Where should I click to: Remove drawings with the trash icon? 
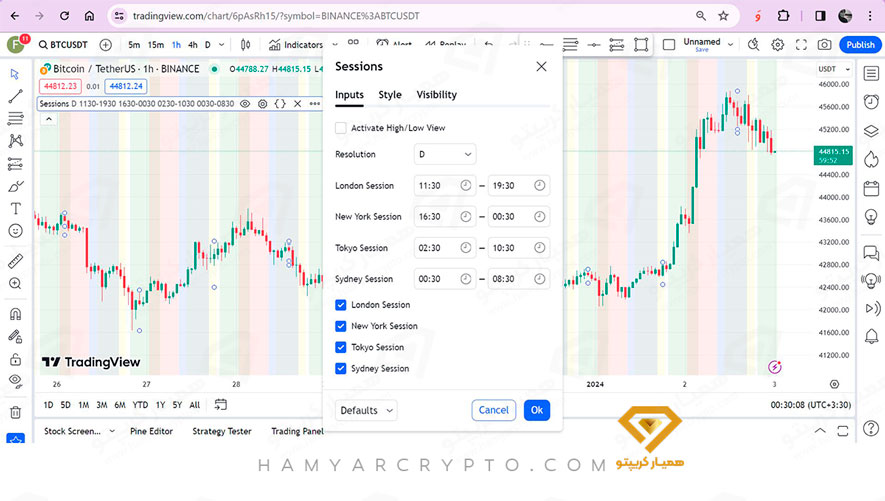pyautogui.click(x=15, y=412)
